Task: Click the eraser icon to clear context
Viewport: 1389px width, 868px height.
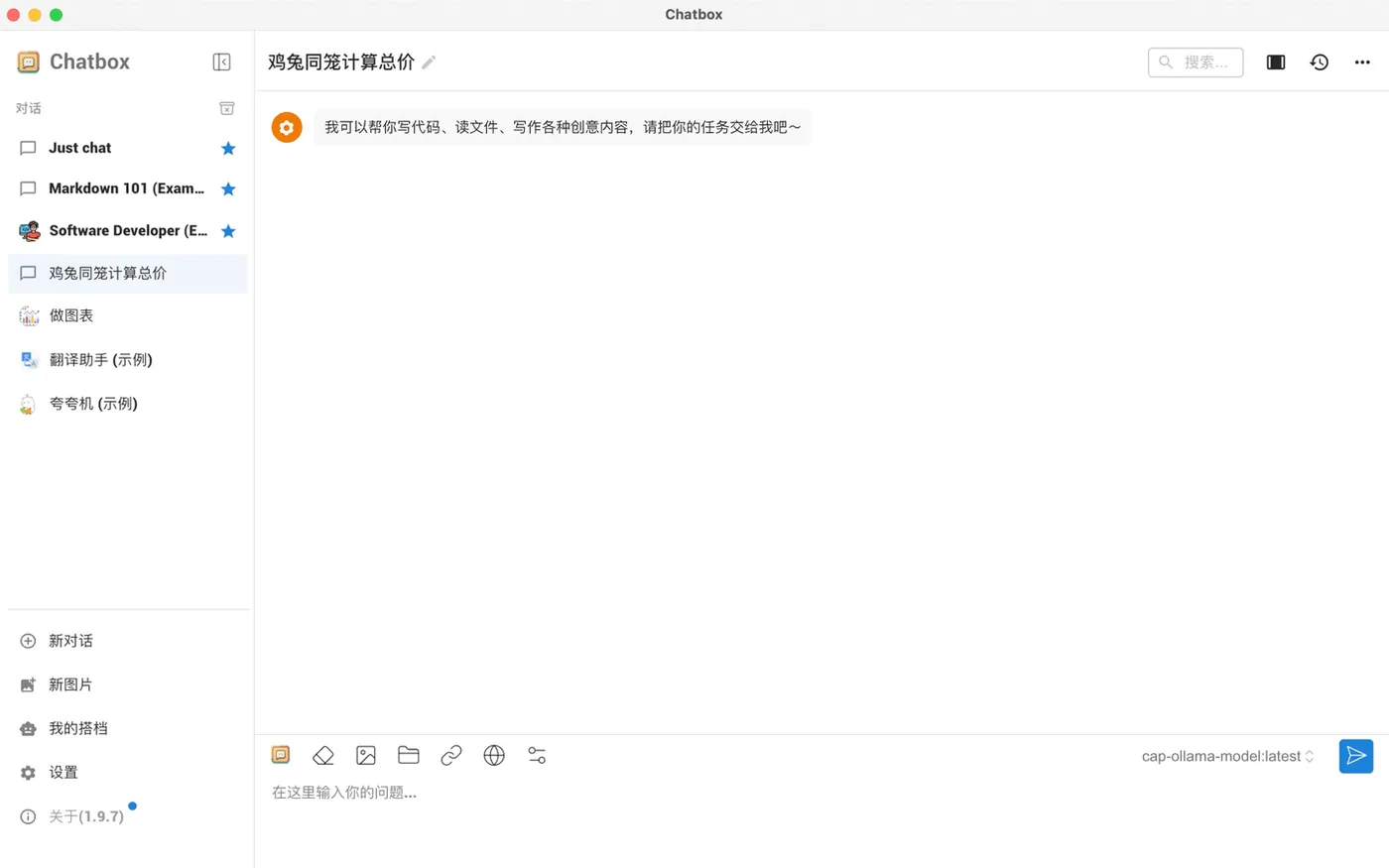Action: (323, 756)
